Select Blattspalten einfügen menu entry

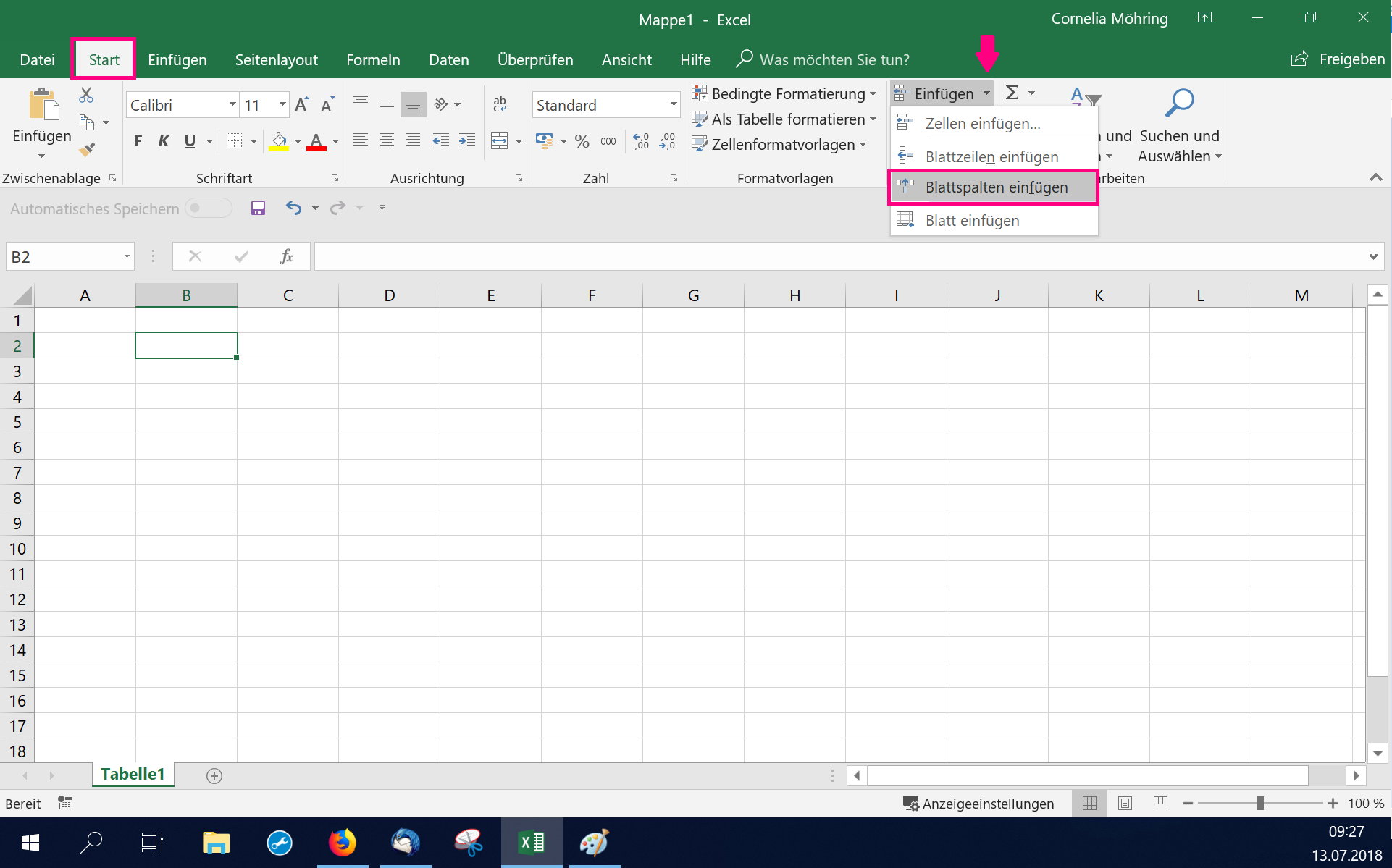coord(996,187)
